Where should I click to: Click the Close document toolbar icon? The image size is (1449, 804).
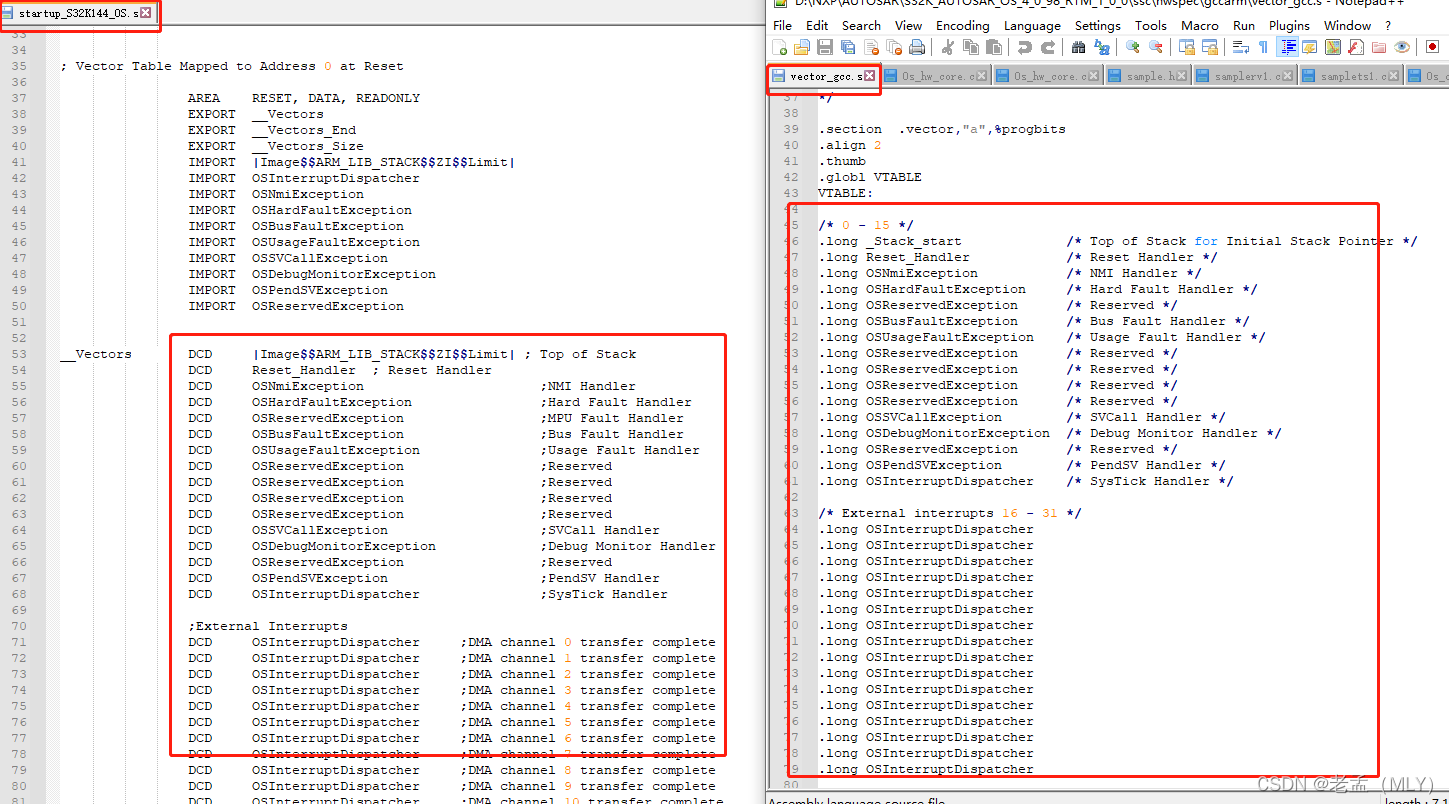pyautogui.click(x=871, y=47)
